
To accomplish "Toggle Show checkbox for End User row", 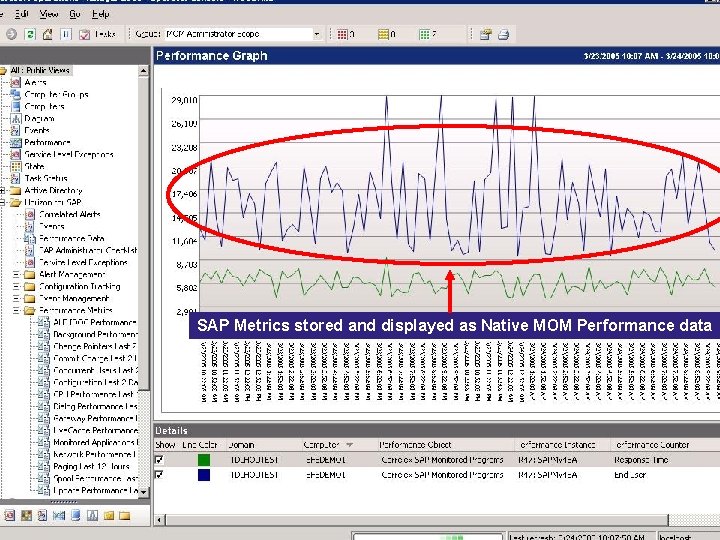I will click(x=159, y=475).
